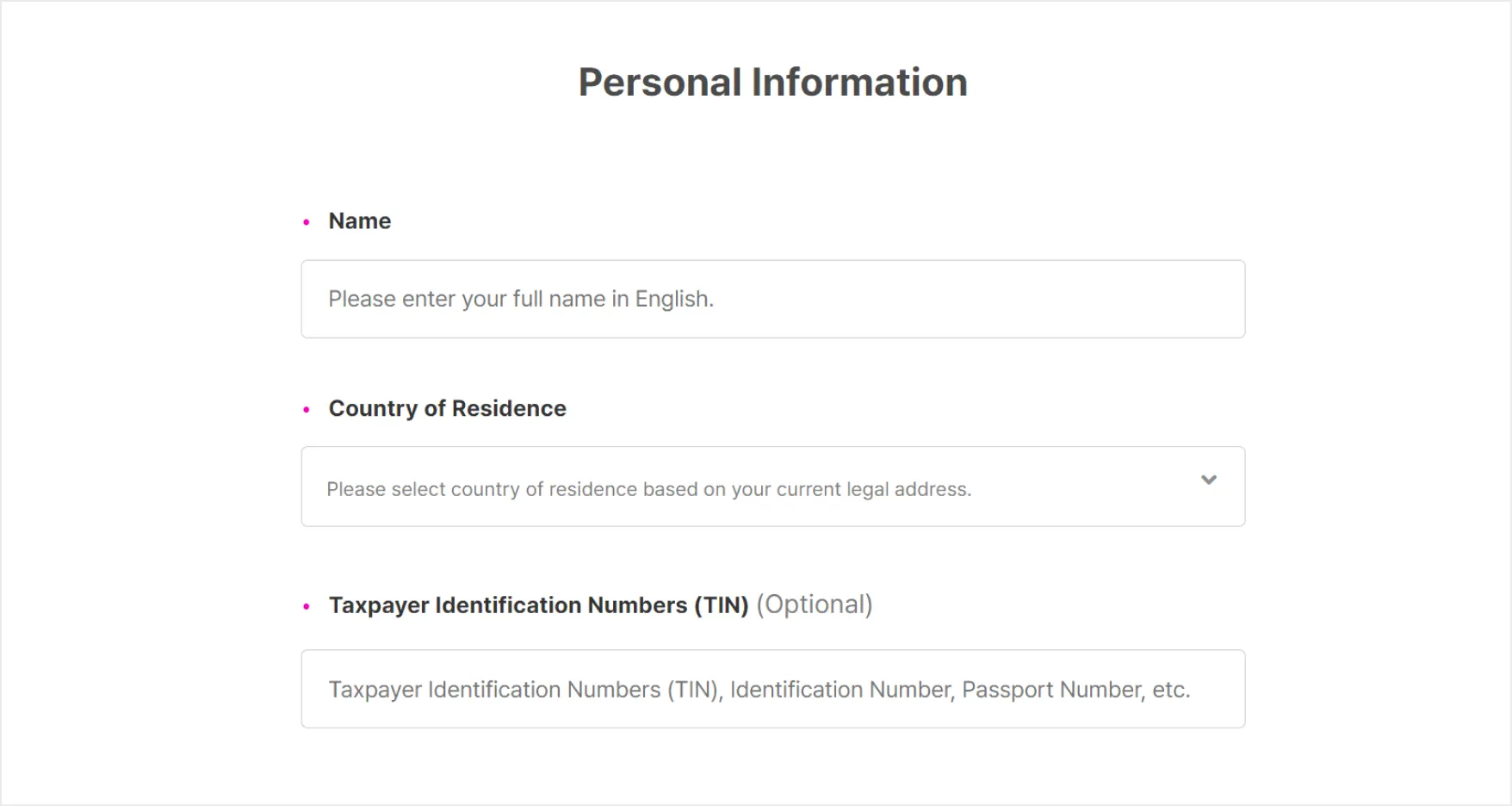
Task: Click "current legal address." text in country selector
Action: click(x=874, y=489)
